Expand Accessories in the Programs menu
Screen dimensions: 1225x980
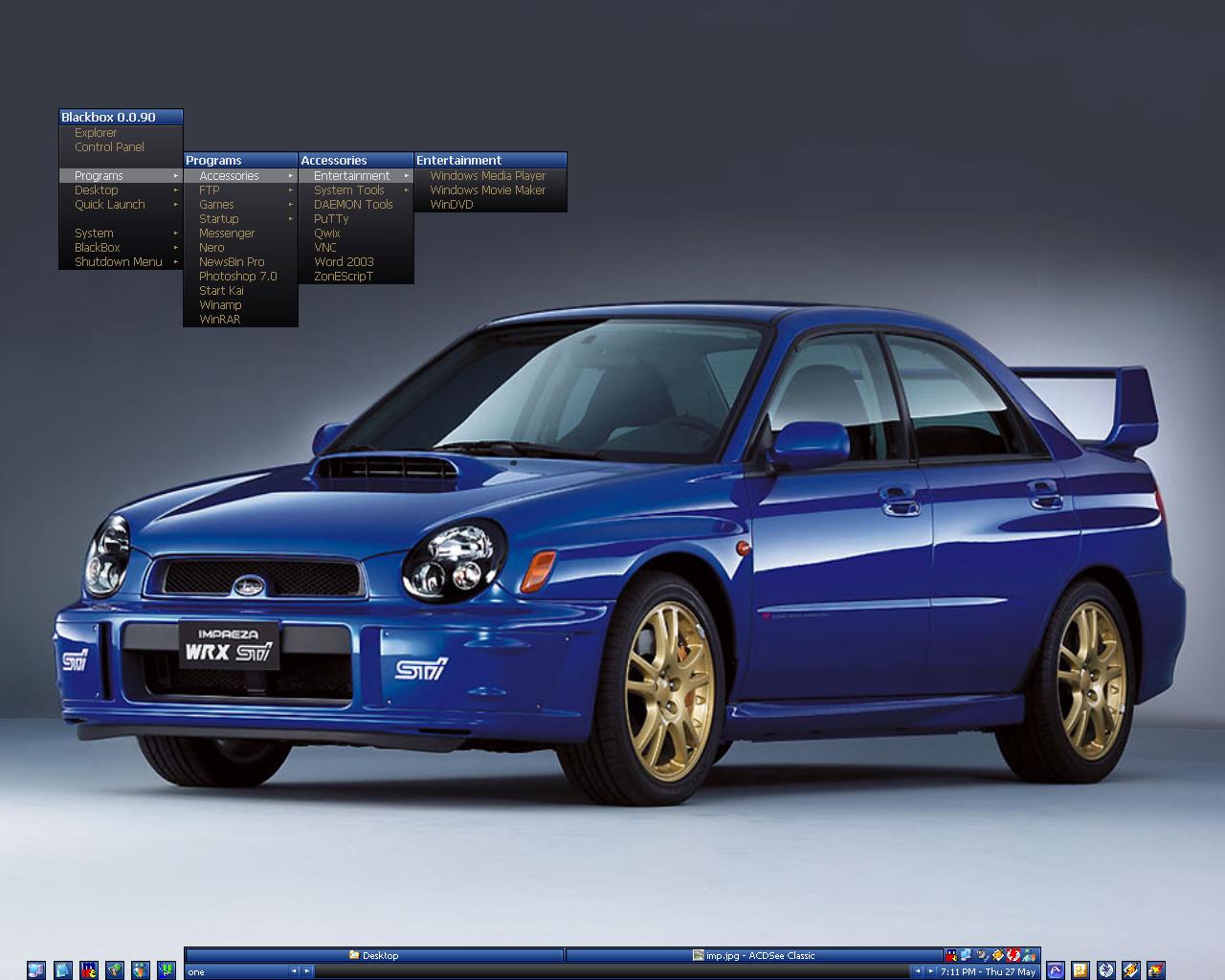pos(240,176)
